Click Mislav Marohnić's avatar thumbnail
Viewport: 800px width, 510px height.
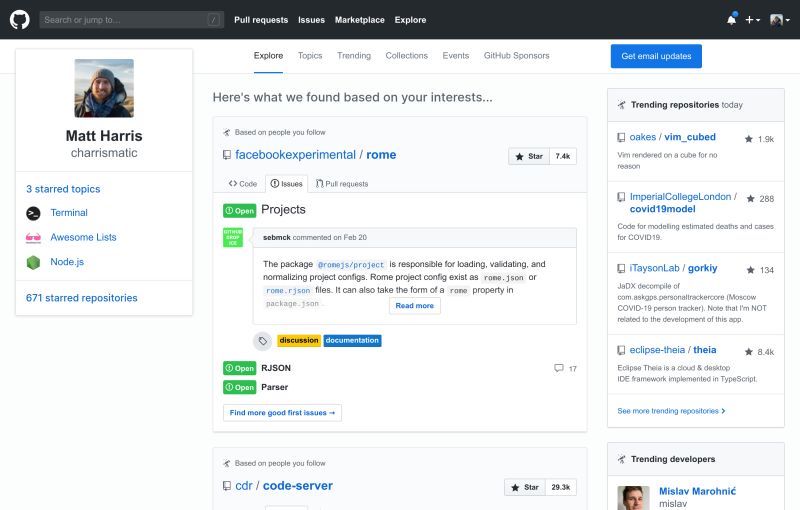coord(633,498)
